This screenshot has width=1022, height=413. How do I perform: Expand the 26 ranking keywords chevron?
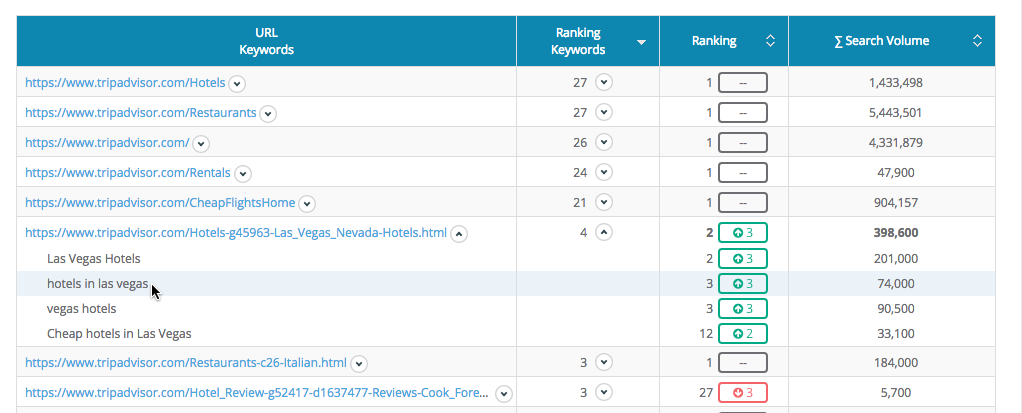click(604, 142)
